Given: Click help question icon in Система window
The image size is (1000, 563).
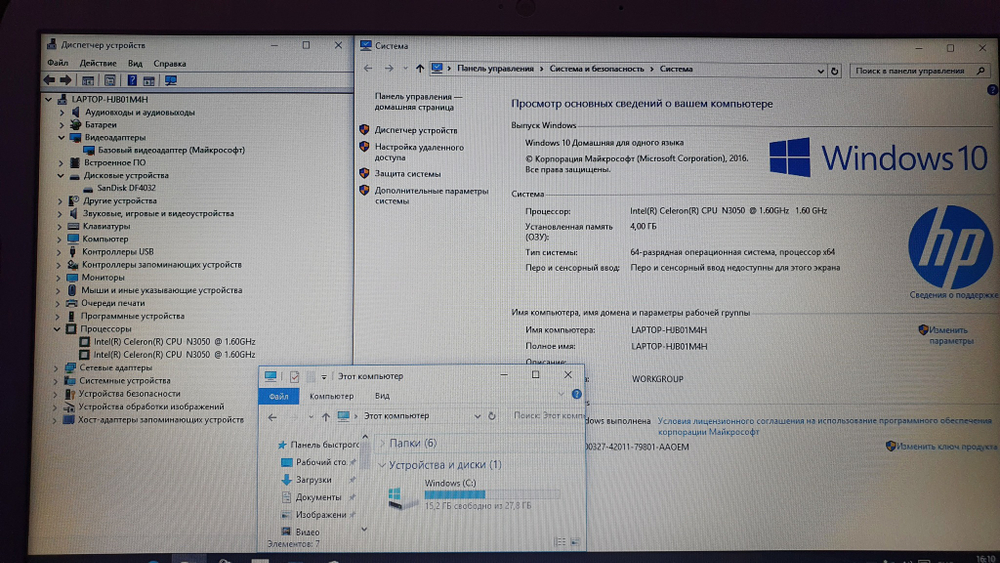Looking at the screenshot, I should pyautogui.click(x=992, y=90).
